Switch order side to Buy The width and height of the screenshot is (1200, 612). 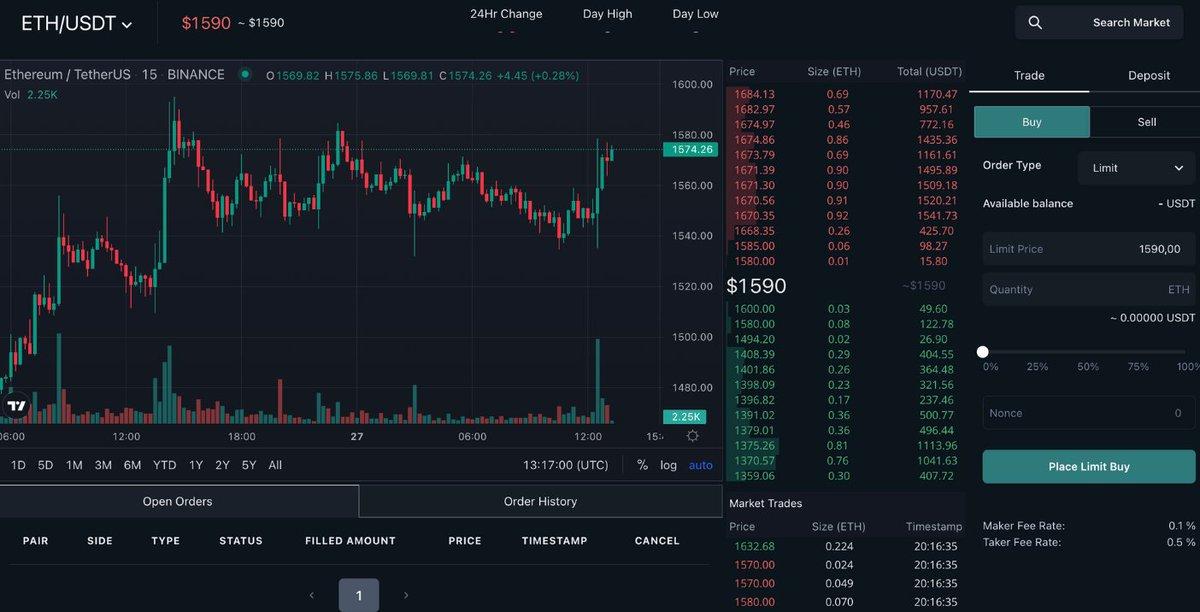(x=1032, y=122)
